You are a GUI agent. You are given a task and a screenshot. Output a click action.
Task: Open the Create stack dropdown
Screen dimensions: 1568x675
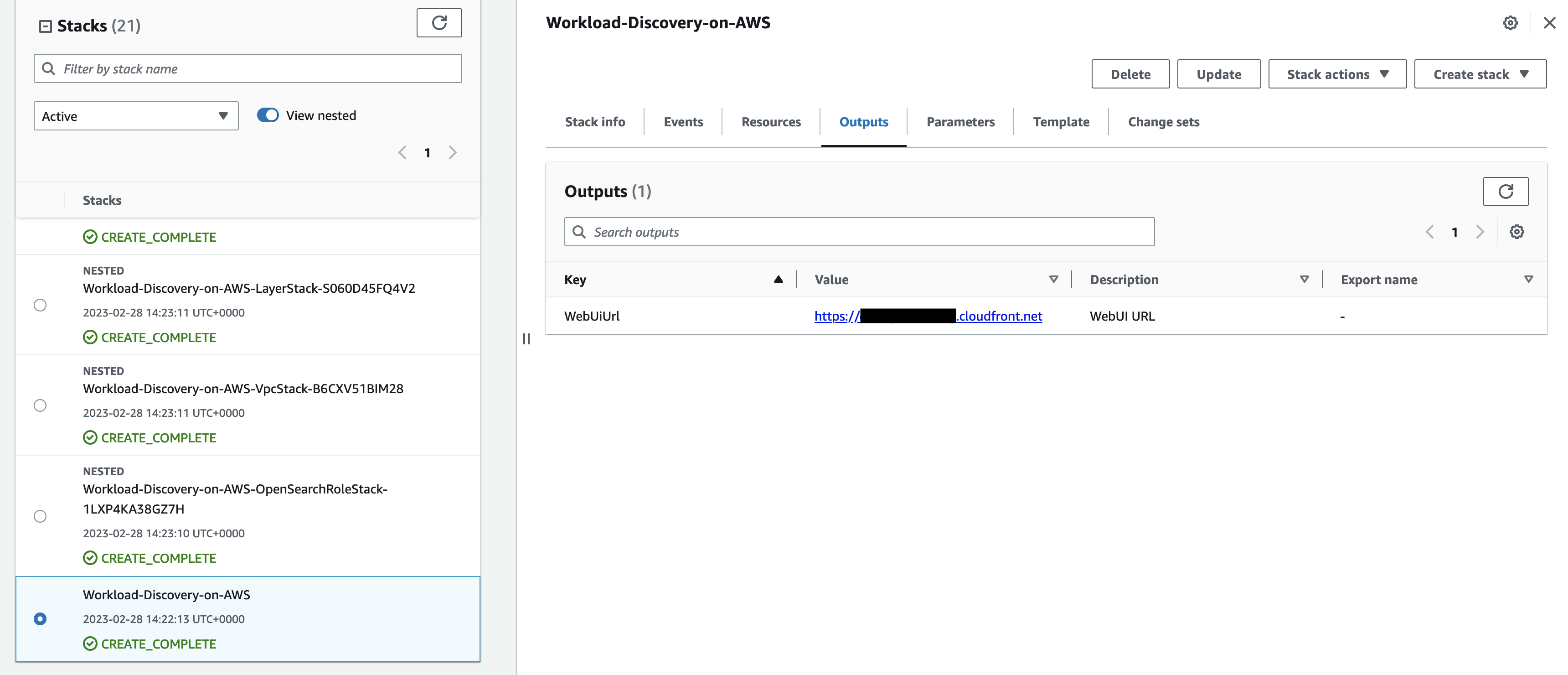(x=1480, y=74)
